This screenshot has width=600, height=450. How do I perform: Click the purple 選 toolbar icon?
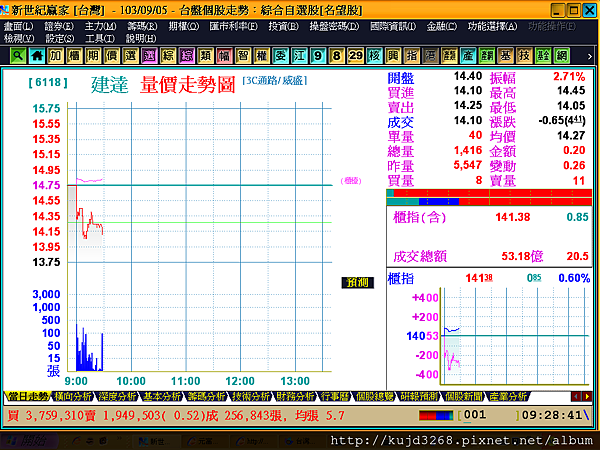(149, 56)
